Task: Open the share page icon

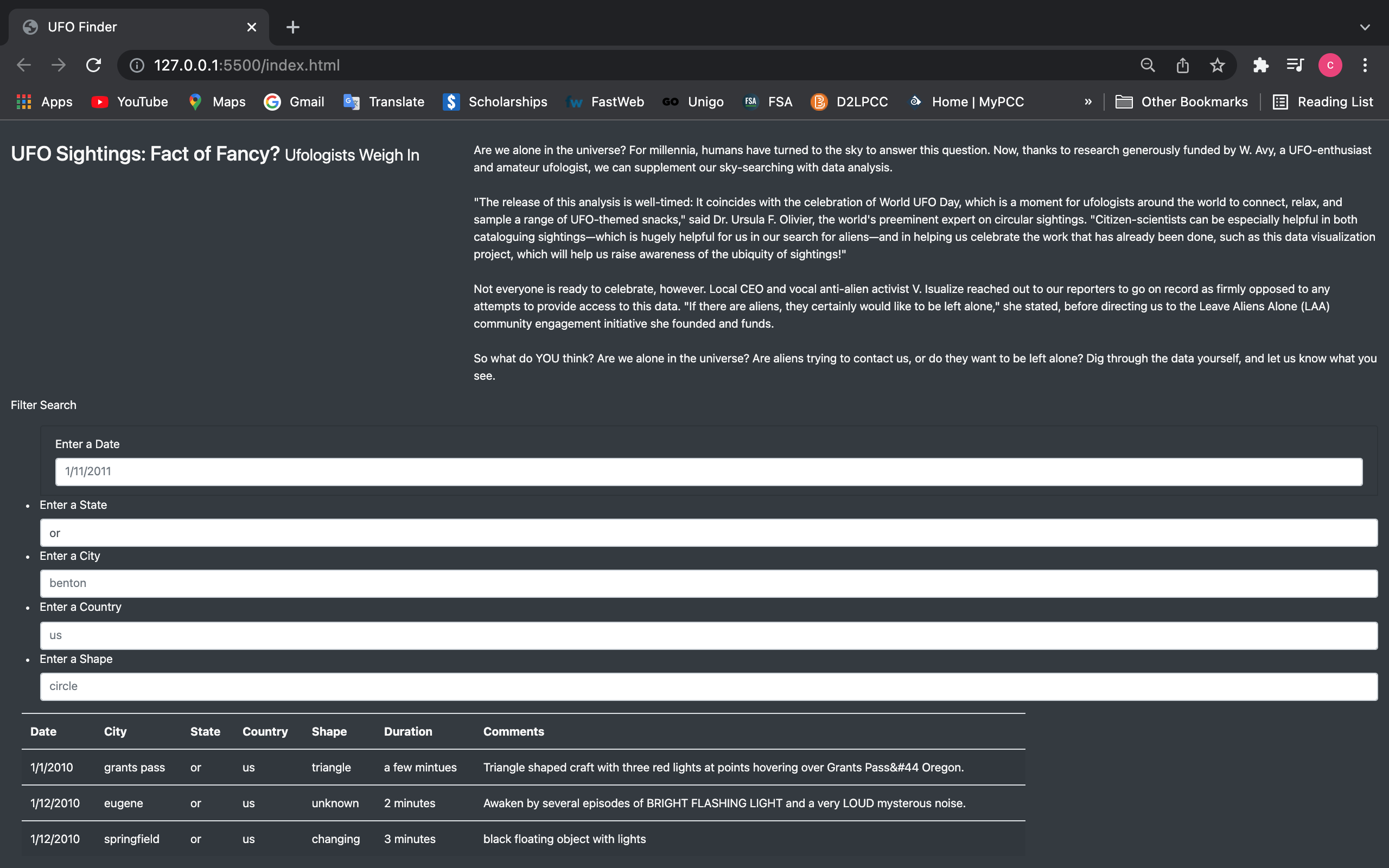Action: (1182, 65)
